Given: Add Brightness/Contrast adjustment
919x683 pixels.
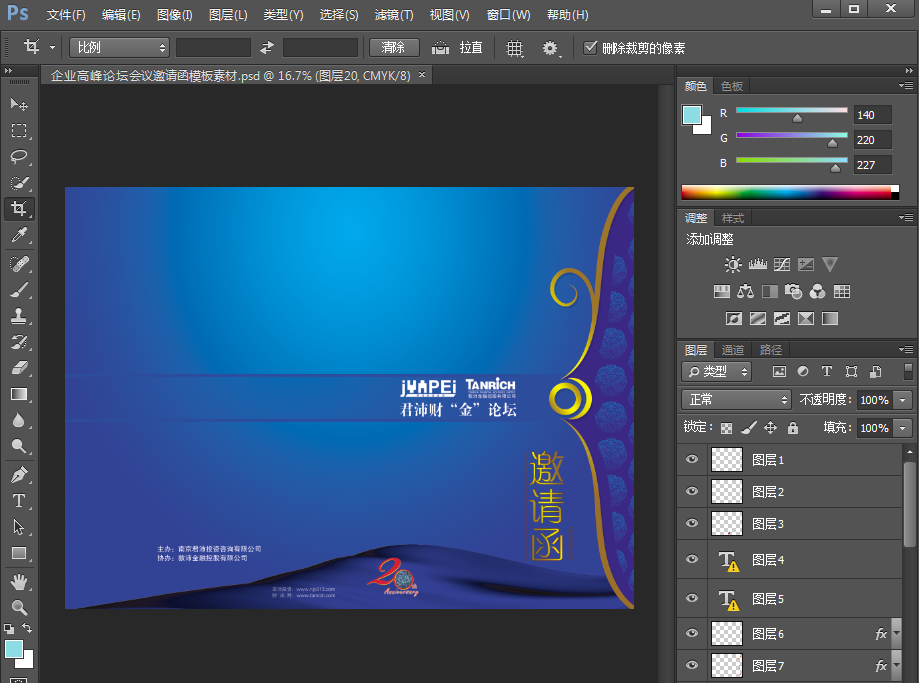Looking at the screenshot, I should (x=733, y=264).
